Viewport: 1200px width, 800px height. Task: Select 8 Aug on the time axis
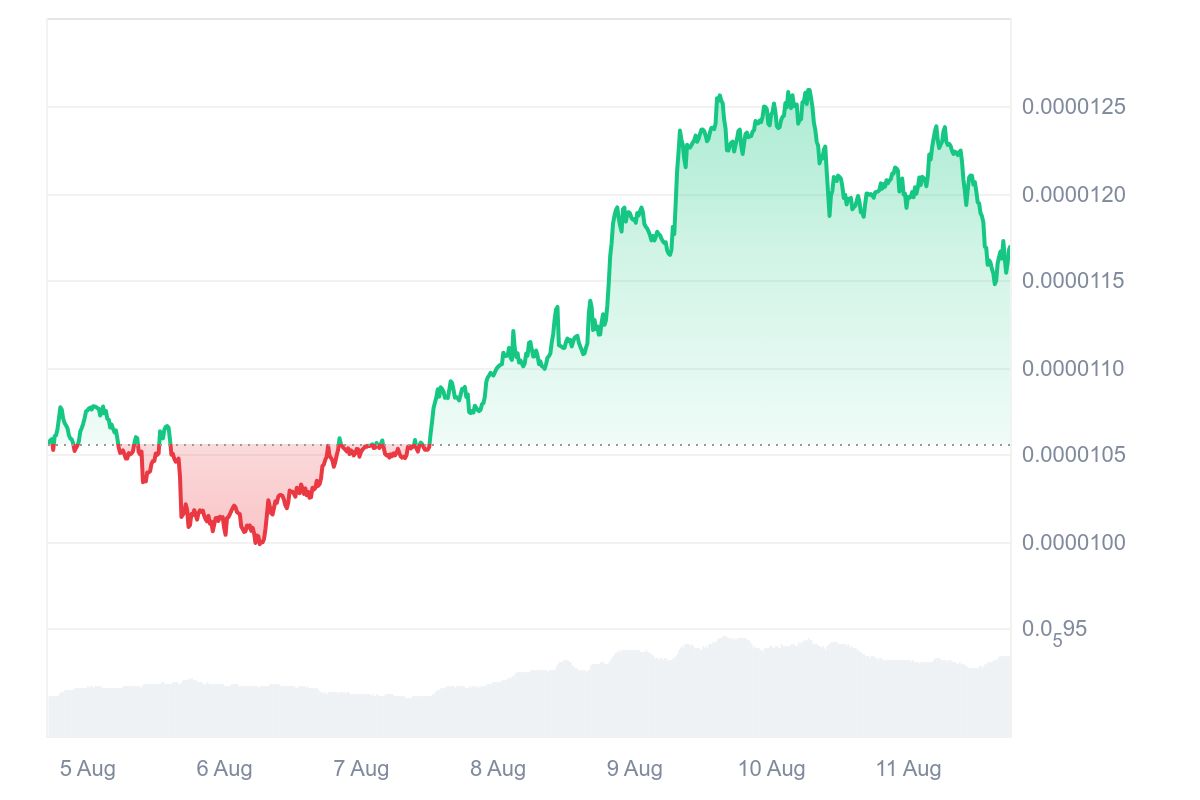pos(498,769)
